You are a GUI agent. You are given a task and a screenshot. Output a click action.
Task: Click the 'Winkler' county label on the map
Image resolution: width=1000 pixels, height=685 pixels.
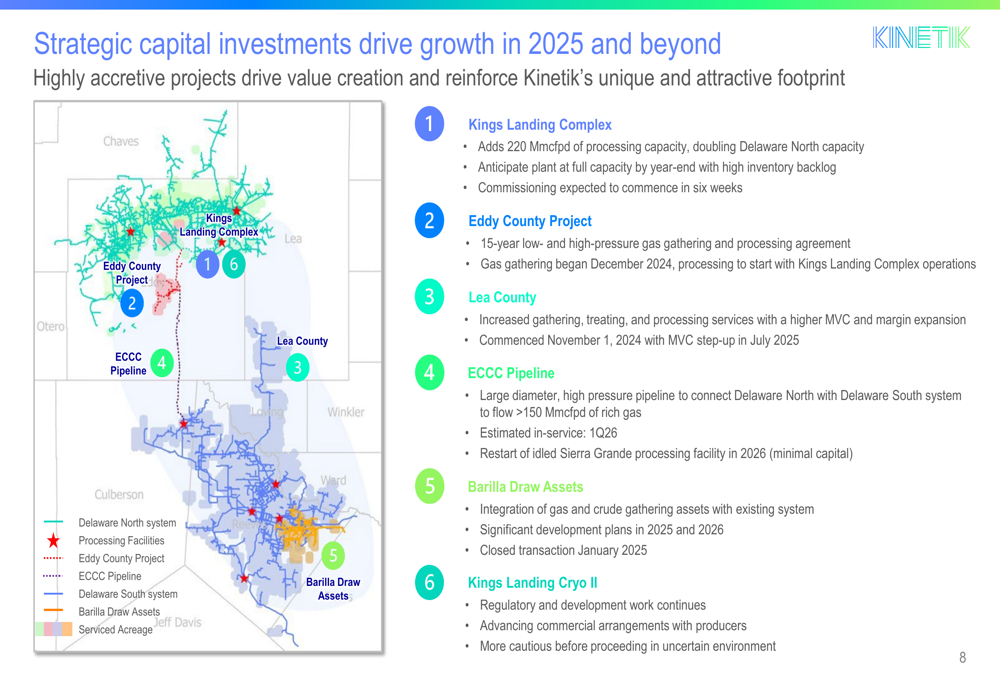(x=346, y=412)
